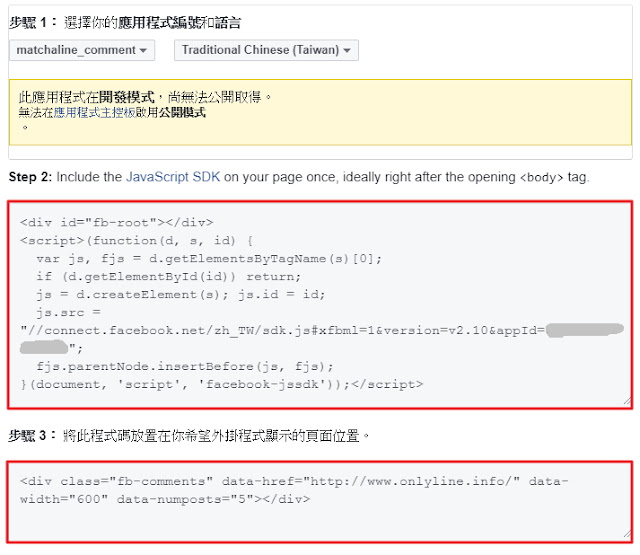Grab the resize handle of the fb-comments code box
Image resolution: width=640 pixels, height=555 pixels.
(627, 535)
